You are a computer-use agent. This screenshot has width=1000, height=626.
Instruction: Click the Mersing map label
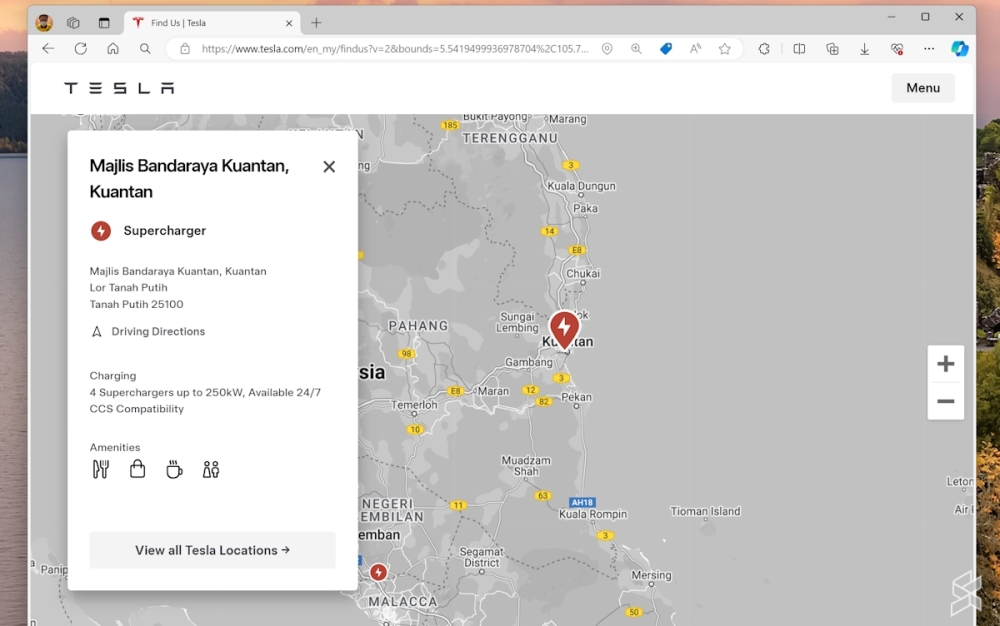pyautogui.click(x=651, y=575)
